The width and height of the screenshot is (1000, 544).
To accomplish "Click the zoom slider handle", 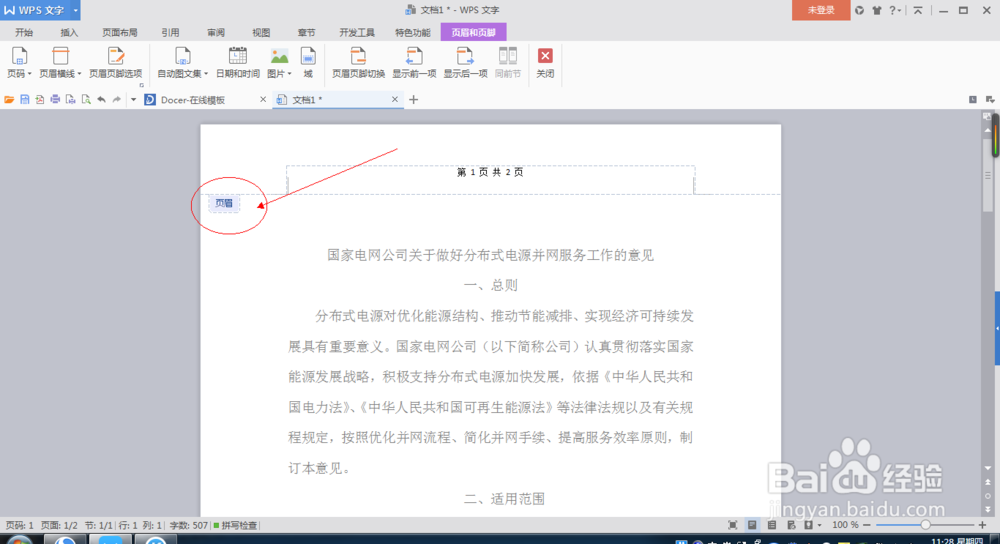I will coord(925,525).
